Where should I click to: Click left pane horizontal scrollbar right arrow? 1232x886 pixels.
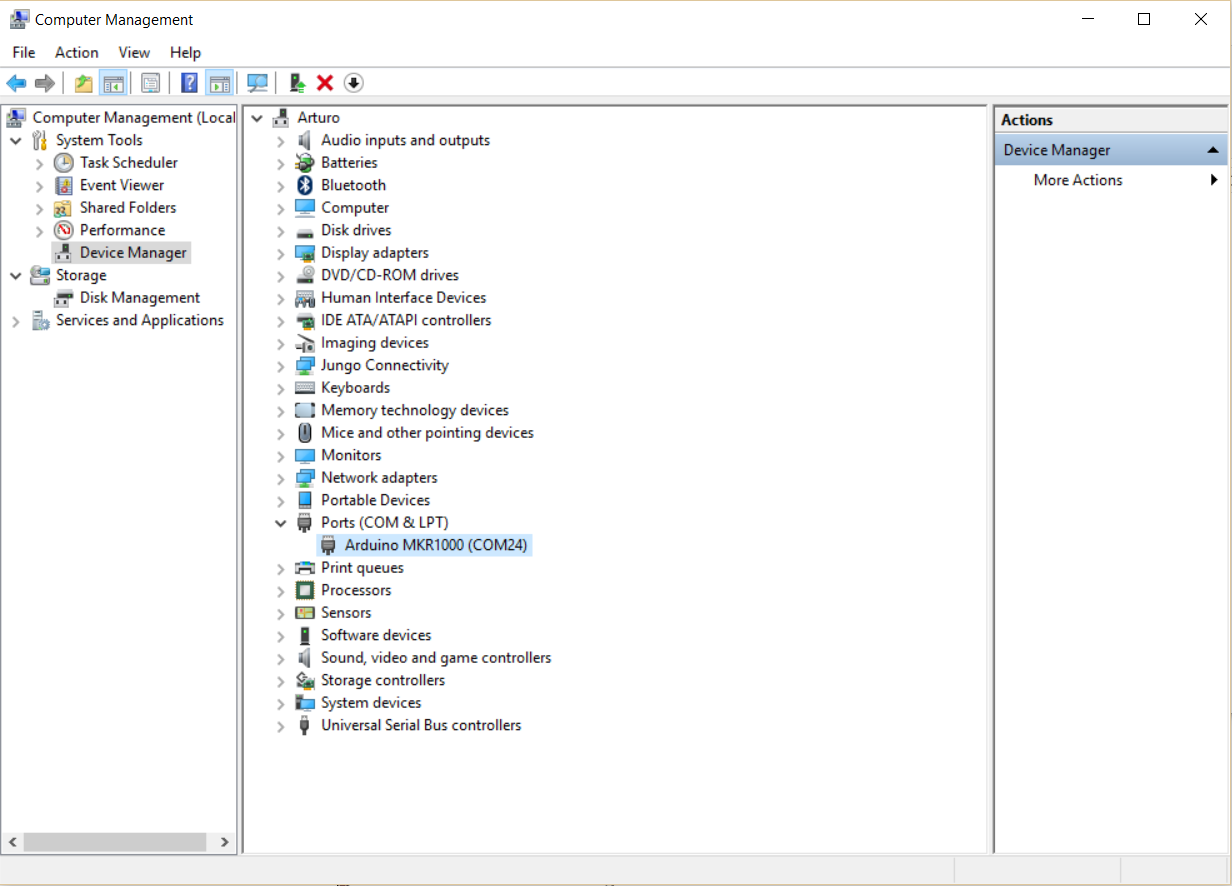click(x=224, y=842)
